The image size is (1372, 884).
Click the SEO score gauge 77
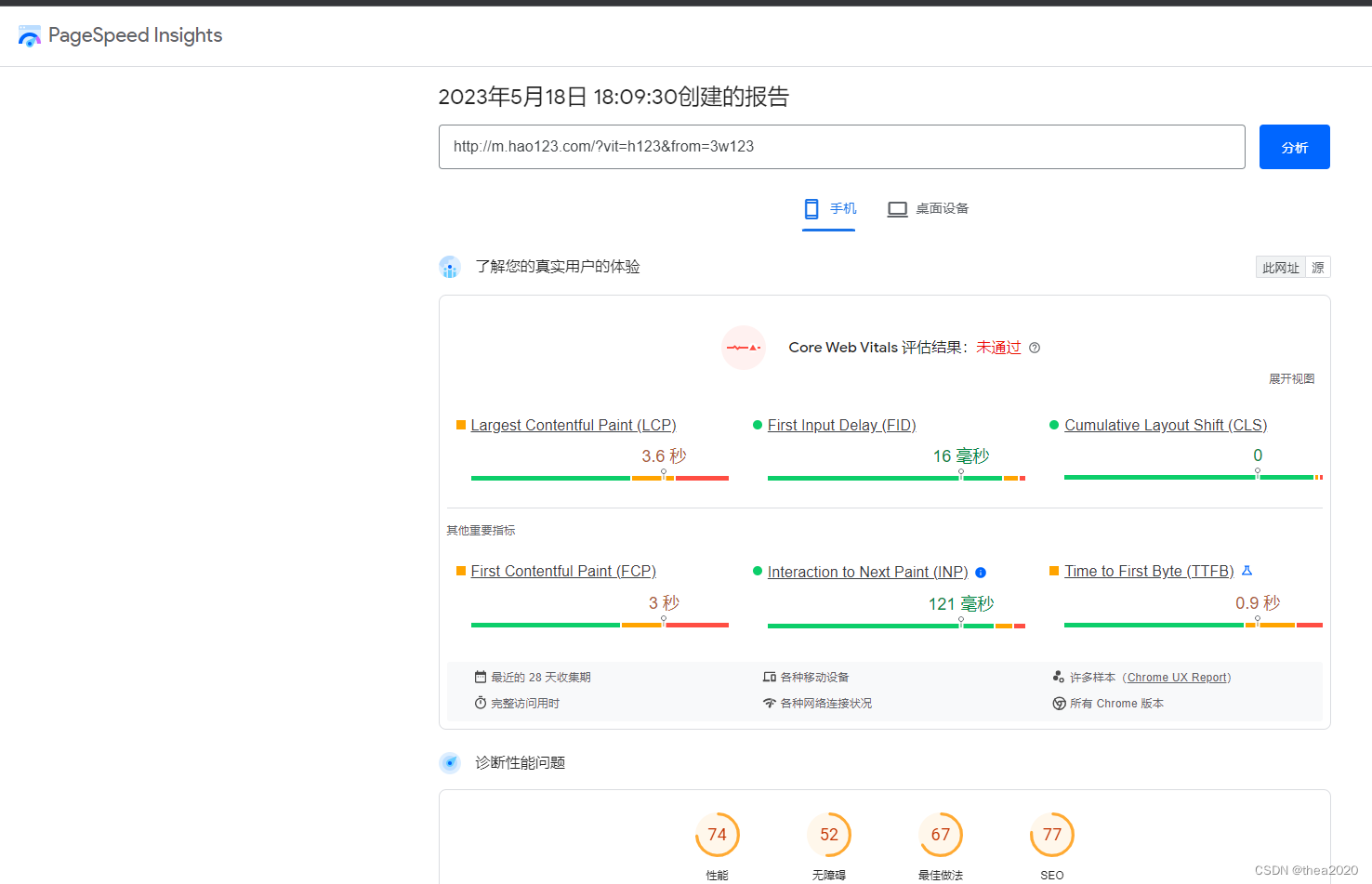(x=1052, y=835)
